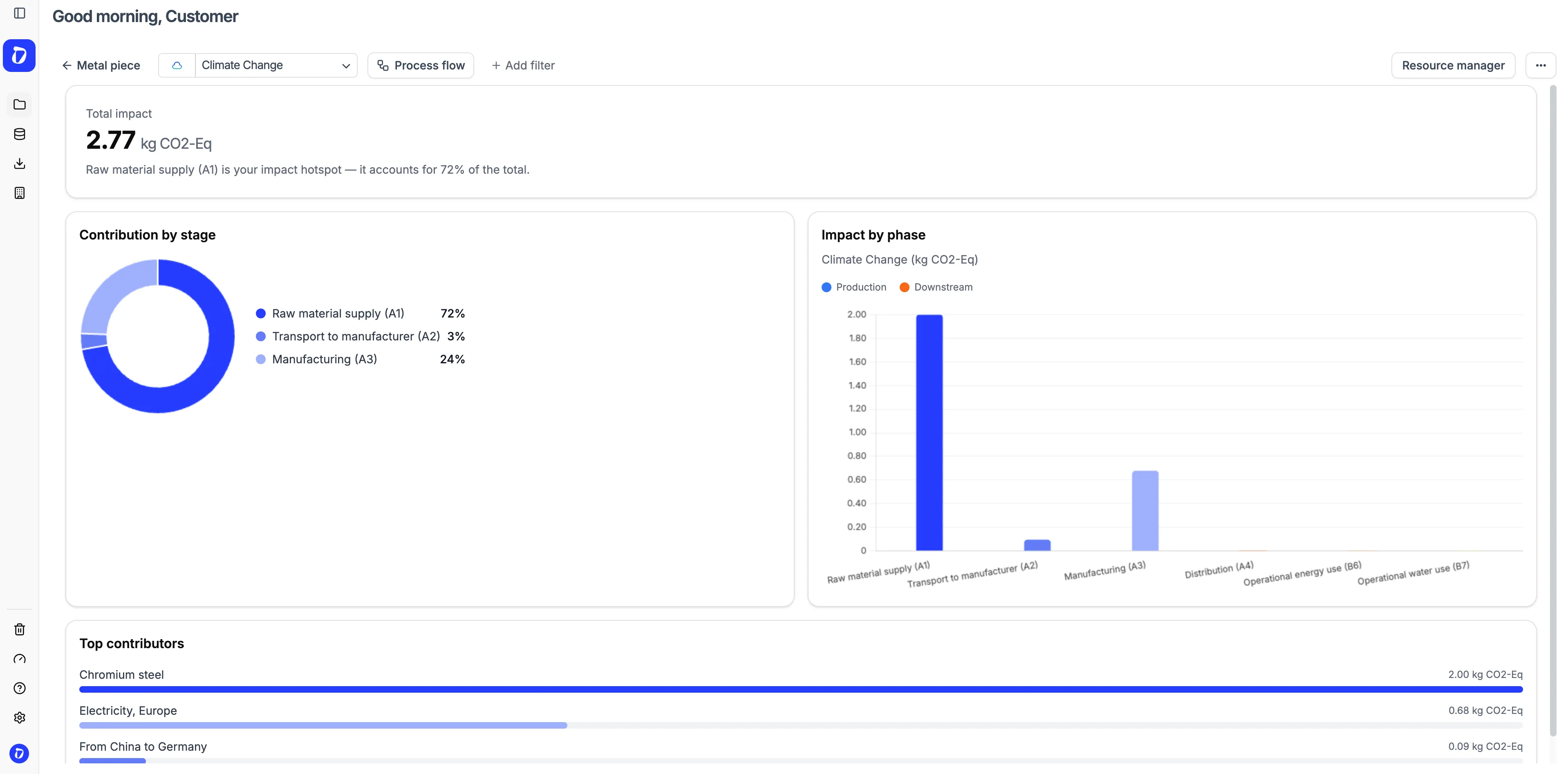Toggle Raw material supply (A1) in the donut legend
This screenshot has height=774, width=1568.
(x=338, y=313)
